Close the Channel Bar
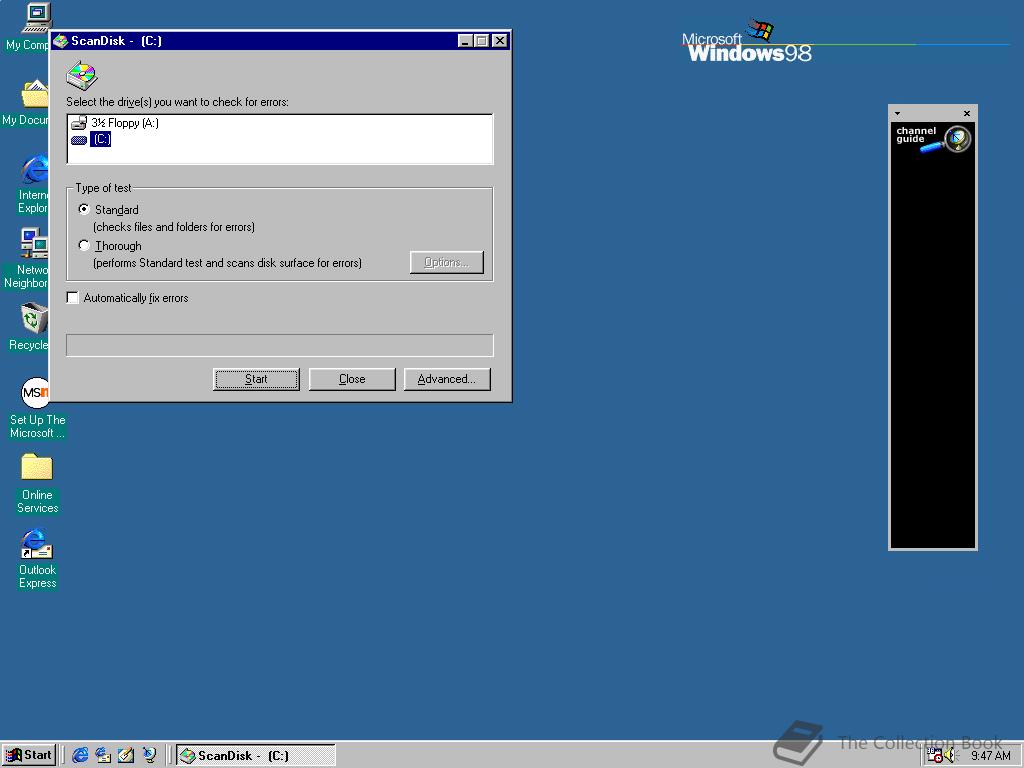Viewport: 1024px width, 768px height. pos(967,114)
